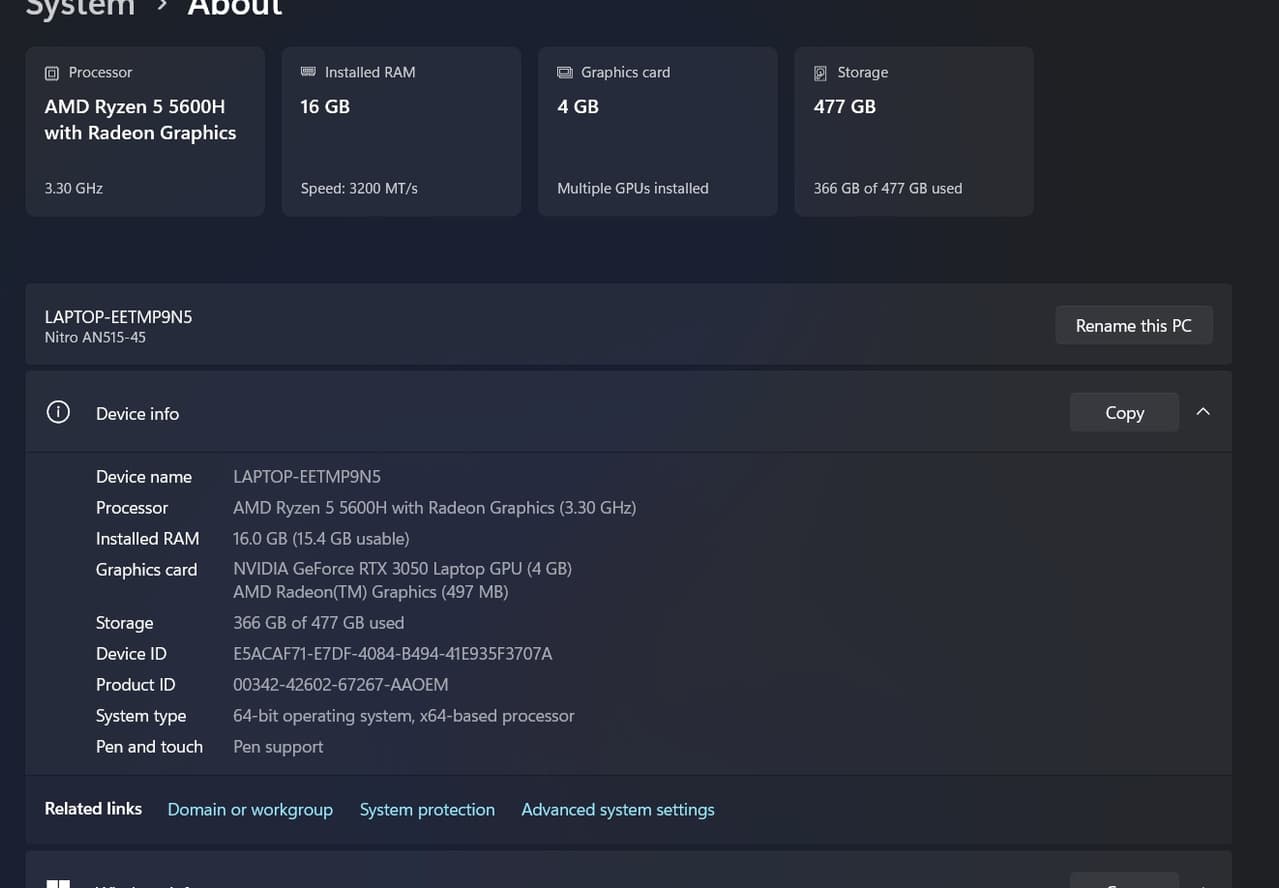1279x888 pixels.
Task: Select the Product ID value 00342-42602-67267-AAOEM
Action: [x=341, y=684]
